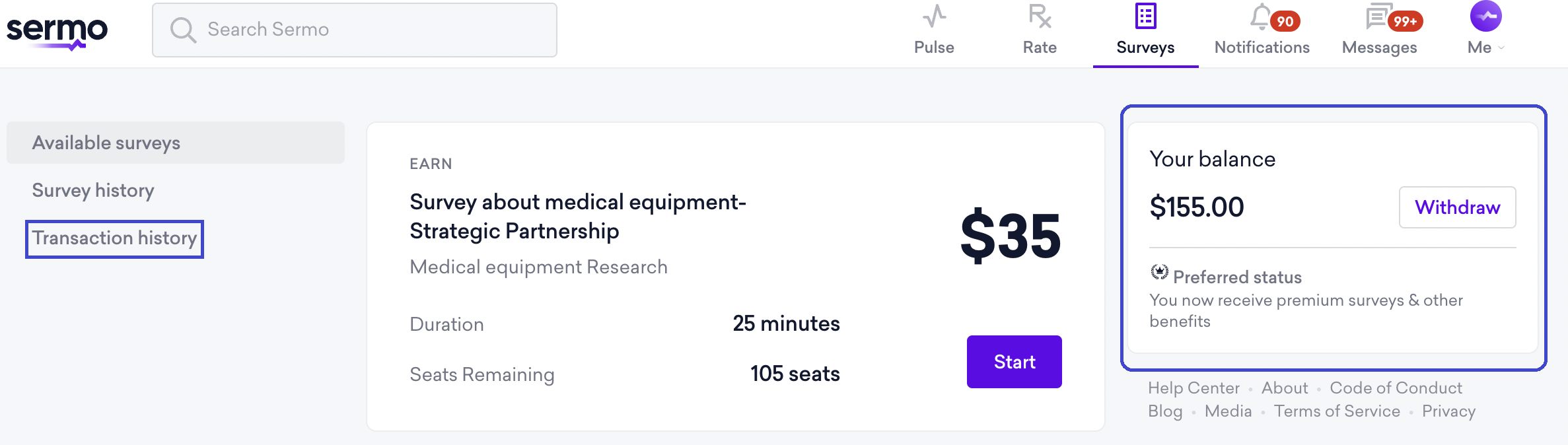Switch to the Survey history tab
This screenshot has width=1568, height=445.
(92, 190)
